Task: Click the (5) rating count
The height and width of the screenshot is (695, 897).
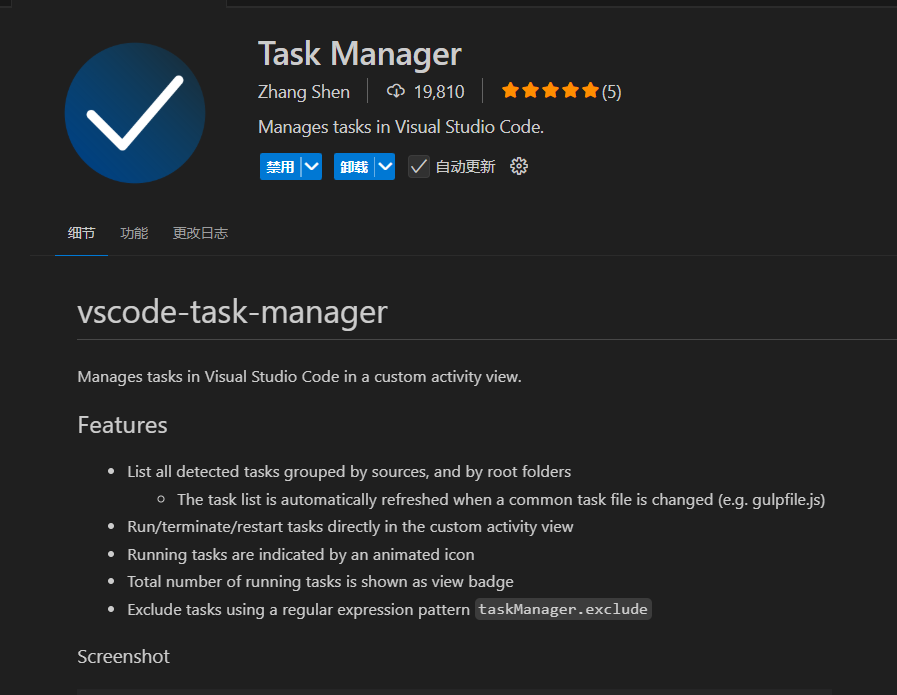Action: (x=611, y=92)
